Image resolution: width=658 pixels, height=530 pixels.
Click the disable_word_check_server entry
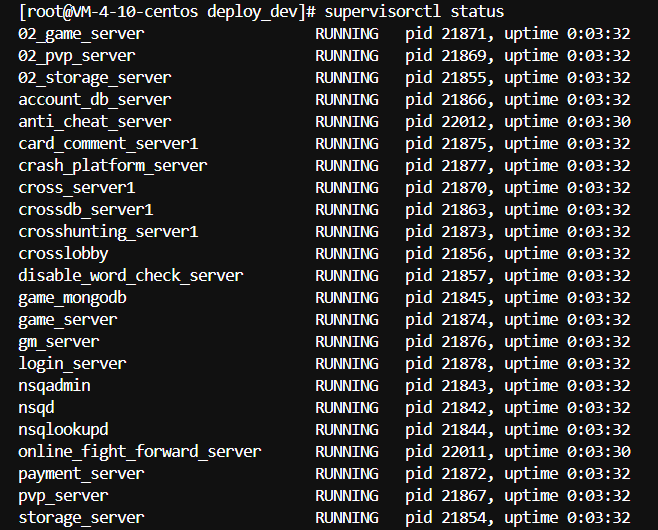[130, 275]
